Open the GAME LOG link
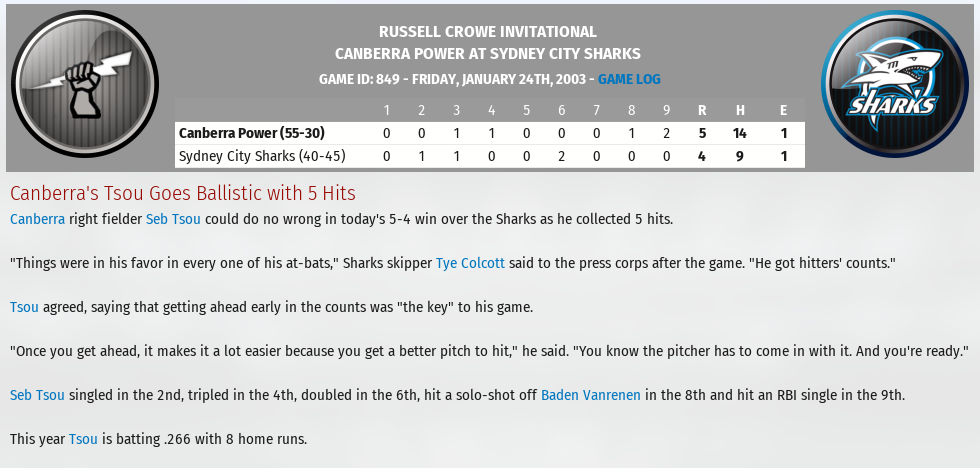980x468 pixels. tap(629, 79)
